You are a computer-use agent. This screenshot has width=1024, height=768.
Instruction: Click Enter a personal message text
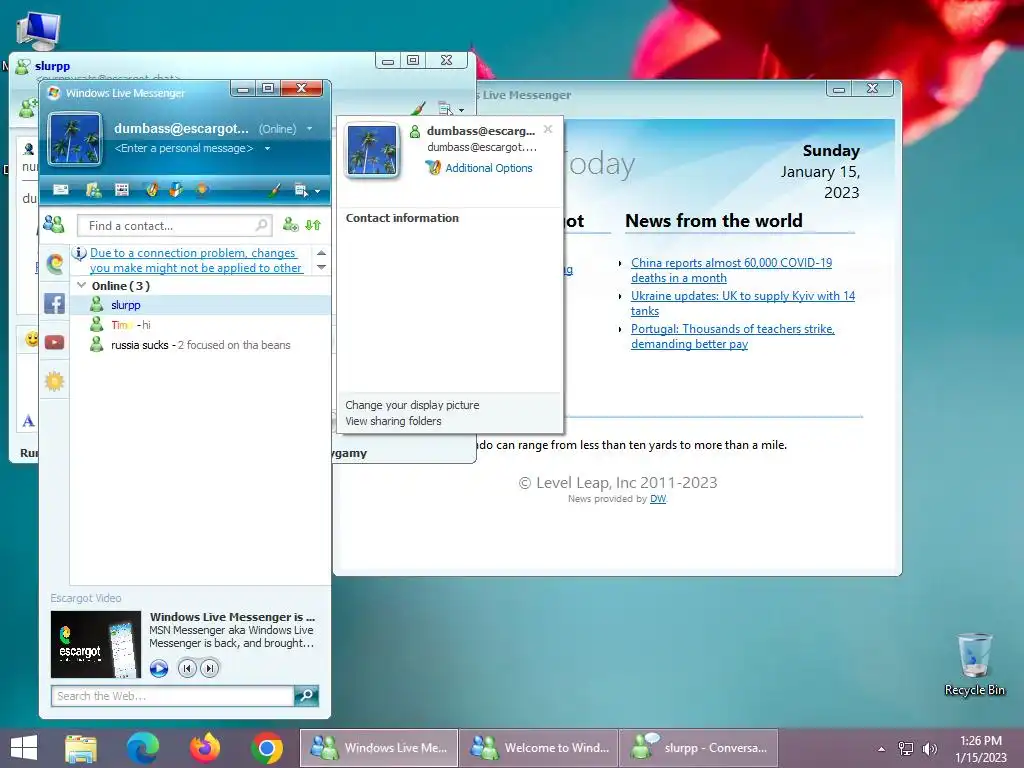pyautogui.click(x=184, y=148)
